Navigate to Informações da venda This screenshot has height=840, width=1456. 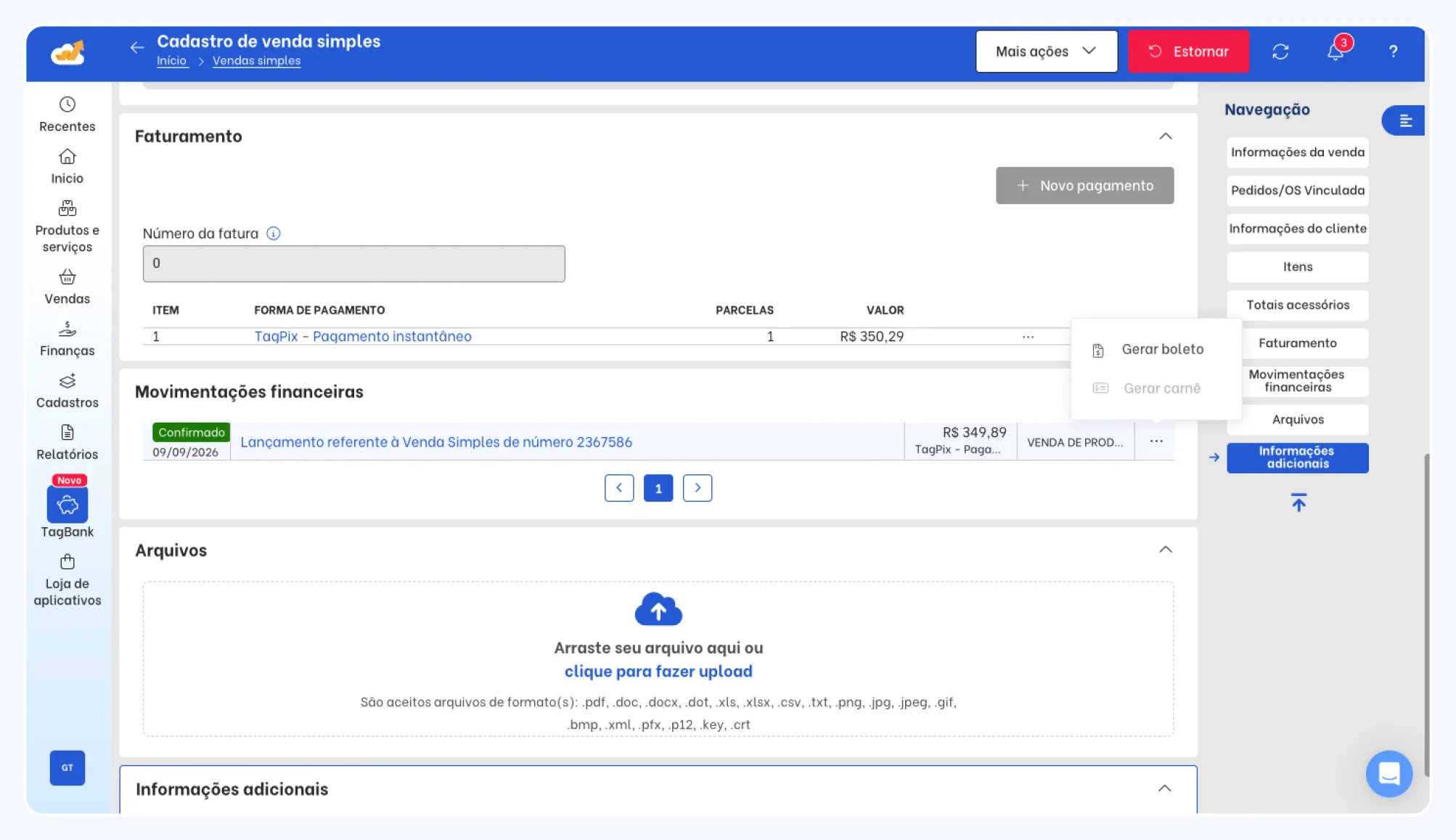pyautogui.click(x=1297, y=152)
